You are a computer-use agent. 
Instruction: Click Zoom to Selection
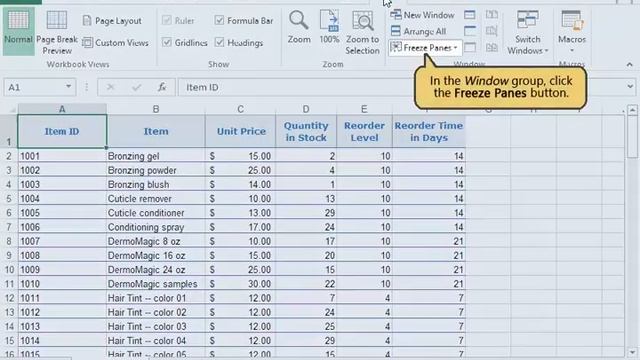[x=362, y=33]
